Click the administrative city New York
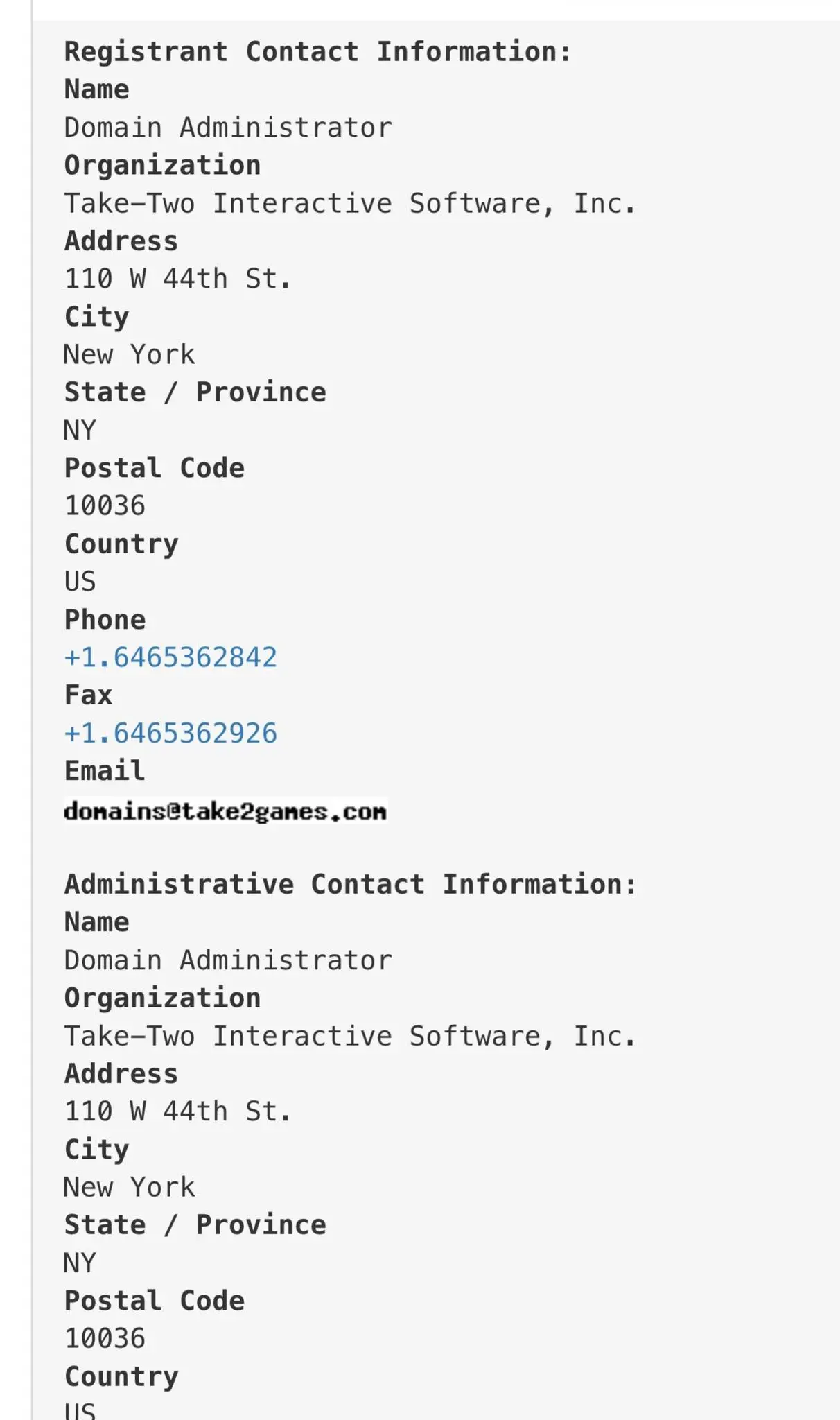 tap(129, 1188)
